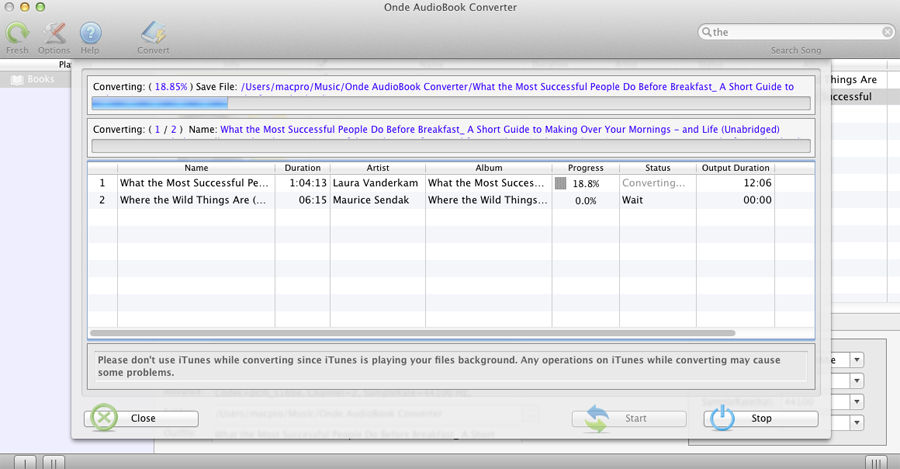900x469 pixels.
Task: Click the Album column header
Action: [488, 168]
